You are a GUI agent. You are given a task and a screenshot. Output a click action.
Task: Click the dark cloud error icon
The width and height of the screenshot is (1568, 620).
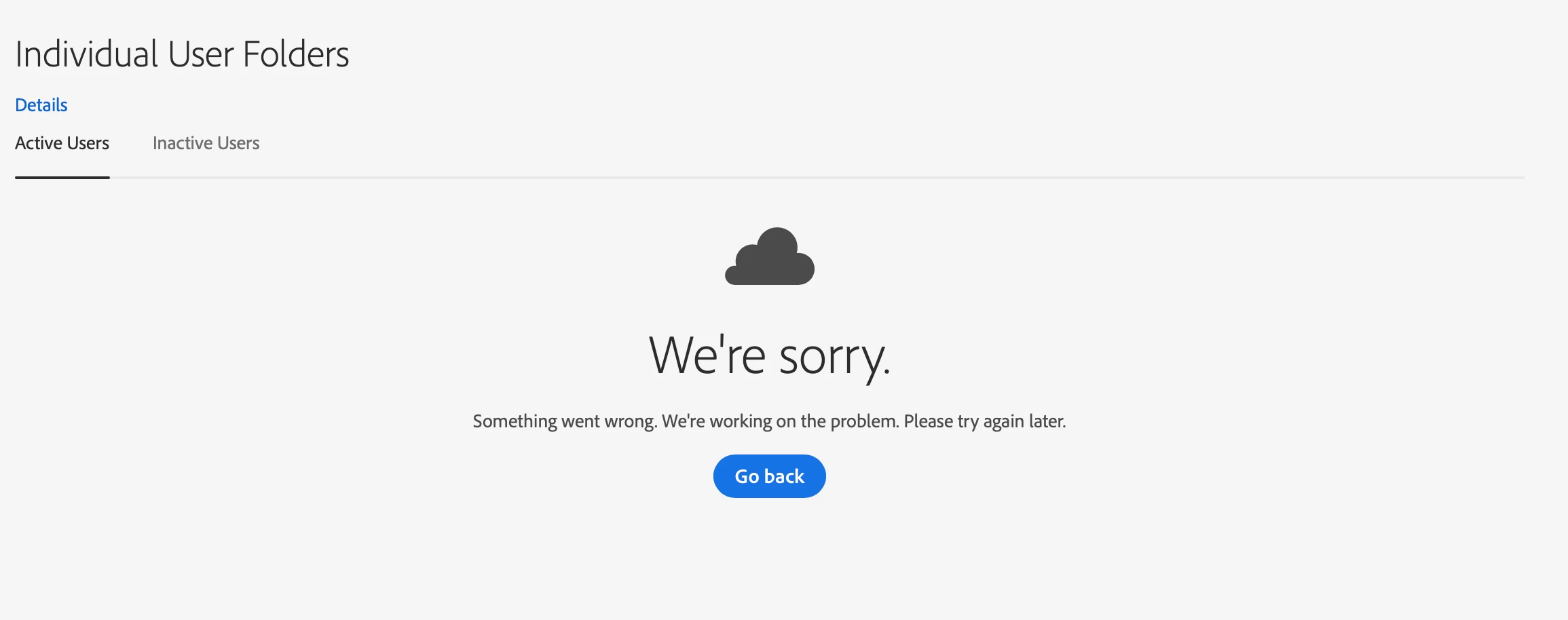[x=770, y=256]
